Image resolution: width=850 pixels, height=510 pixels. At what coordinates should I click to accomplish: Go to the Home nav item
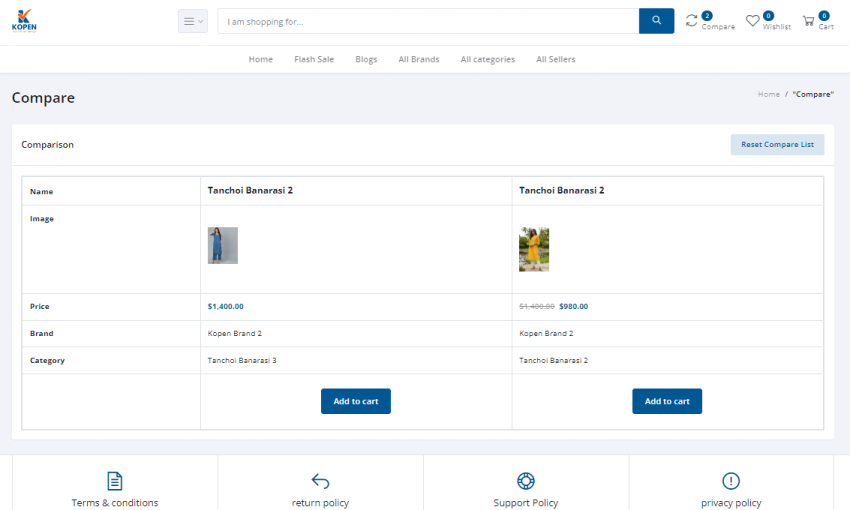point(261,59)
